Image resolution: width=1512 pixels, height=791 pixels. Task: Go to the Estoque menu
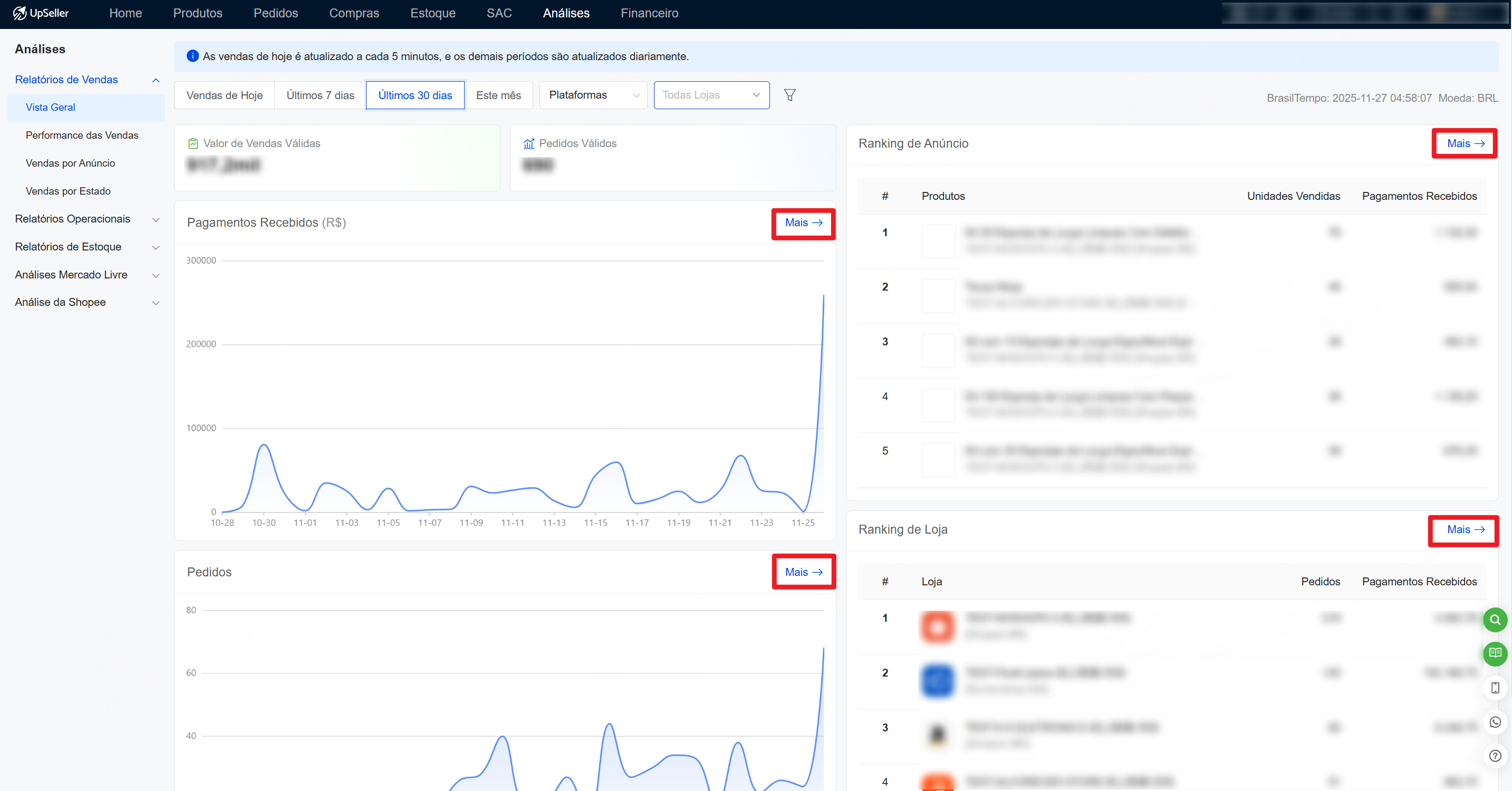[x=432, y=13]
